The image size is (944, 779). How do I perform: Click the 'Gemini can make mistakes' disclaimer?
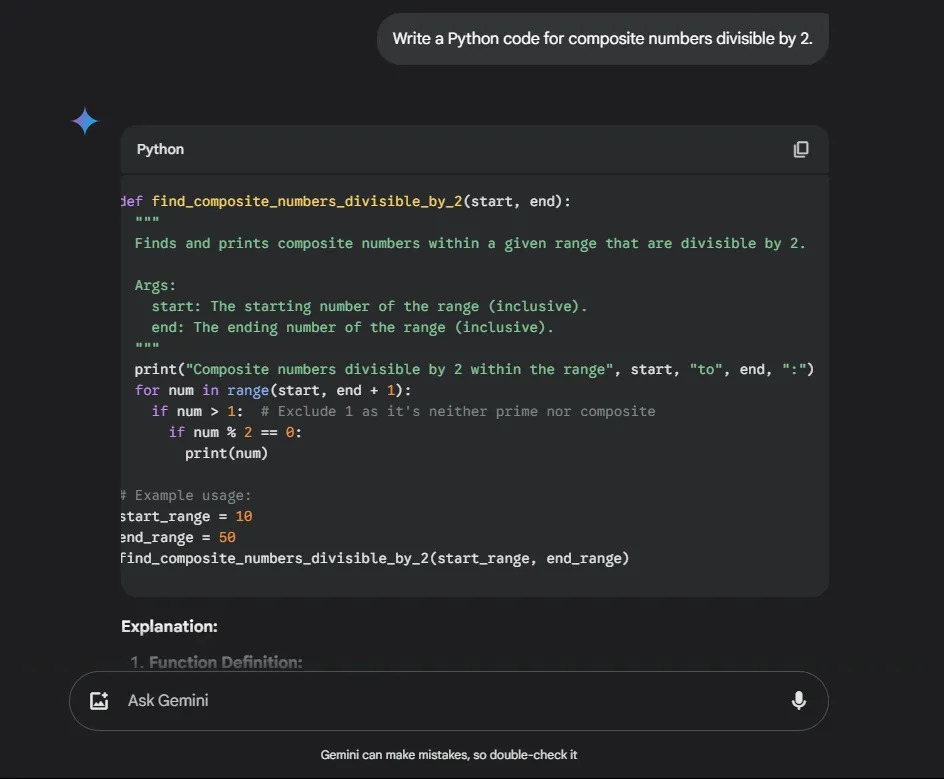(449, 754)
